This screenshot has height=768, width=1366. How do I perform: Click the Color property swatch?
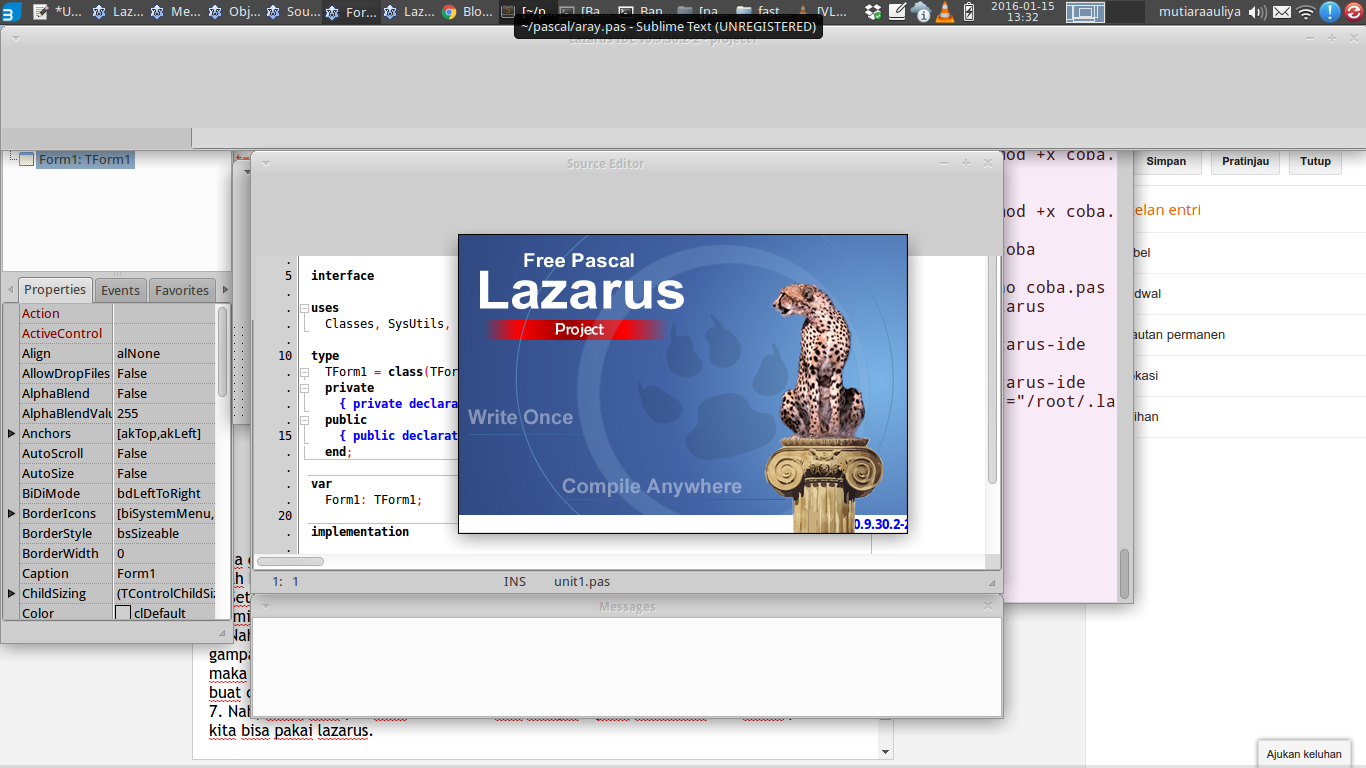[x=123, y=613]
